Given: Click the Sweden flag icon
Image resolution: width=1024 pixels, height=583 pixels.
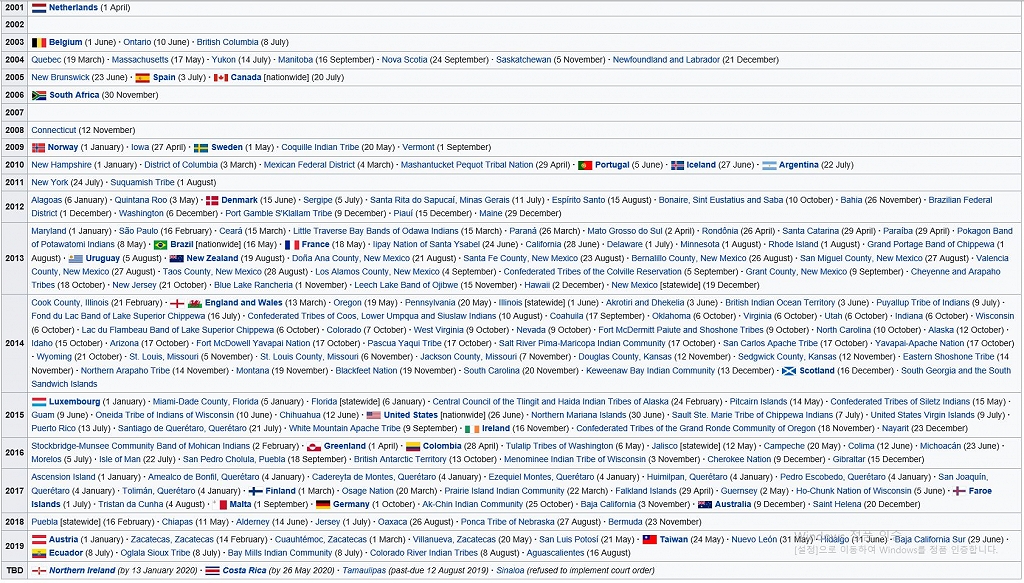Looking at the screenshot, I should point(200,148).
